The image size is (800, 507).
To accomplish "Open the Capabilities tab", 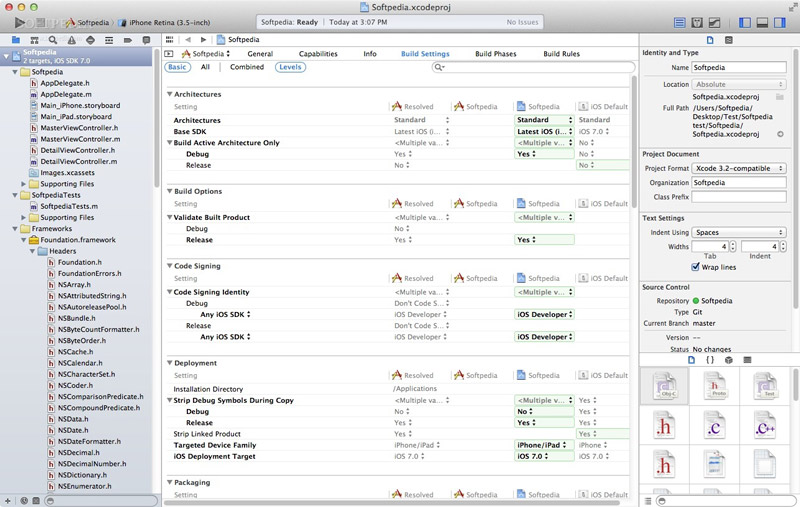I will 318,54.
